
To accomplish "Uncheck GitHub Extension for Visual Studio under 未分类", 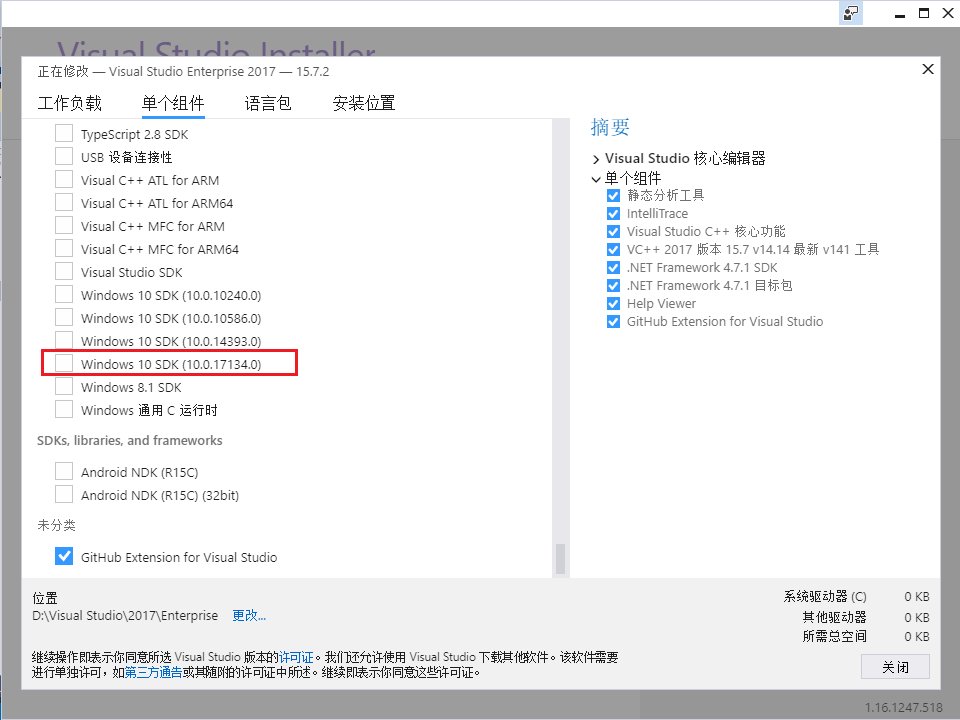I will [x=64, y=556].
